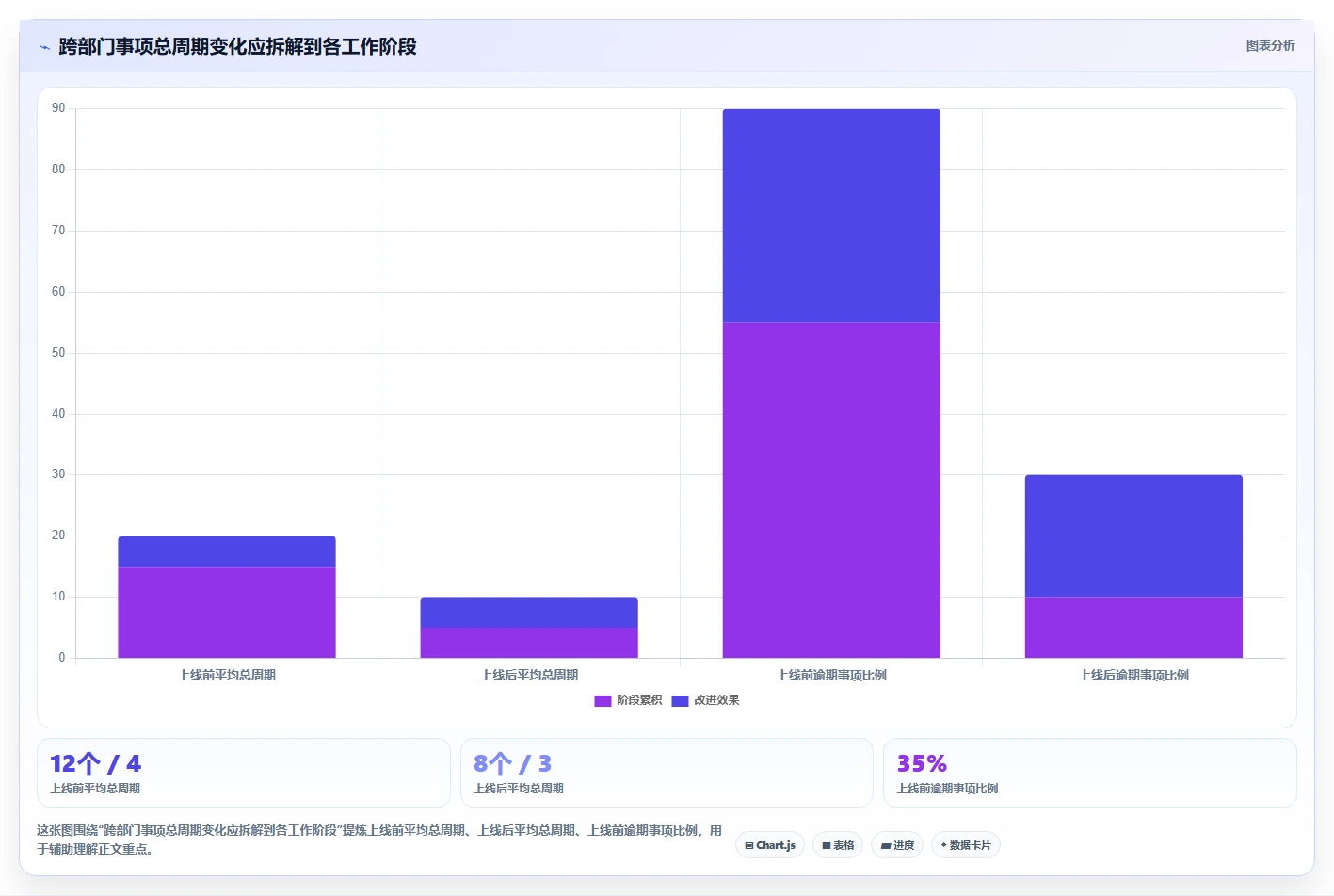Click the blue segment of the 上线前平均总周期 bar
The width and height of the screenshot is (1334, 896).
coord(227,552)
